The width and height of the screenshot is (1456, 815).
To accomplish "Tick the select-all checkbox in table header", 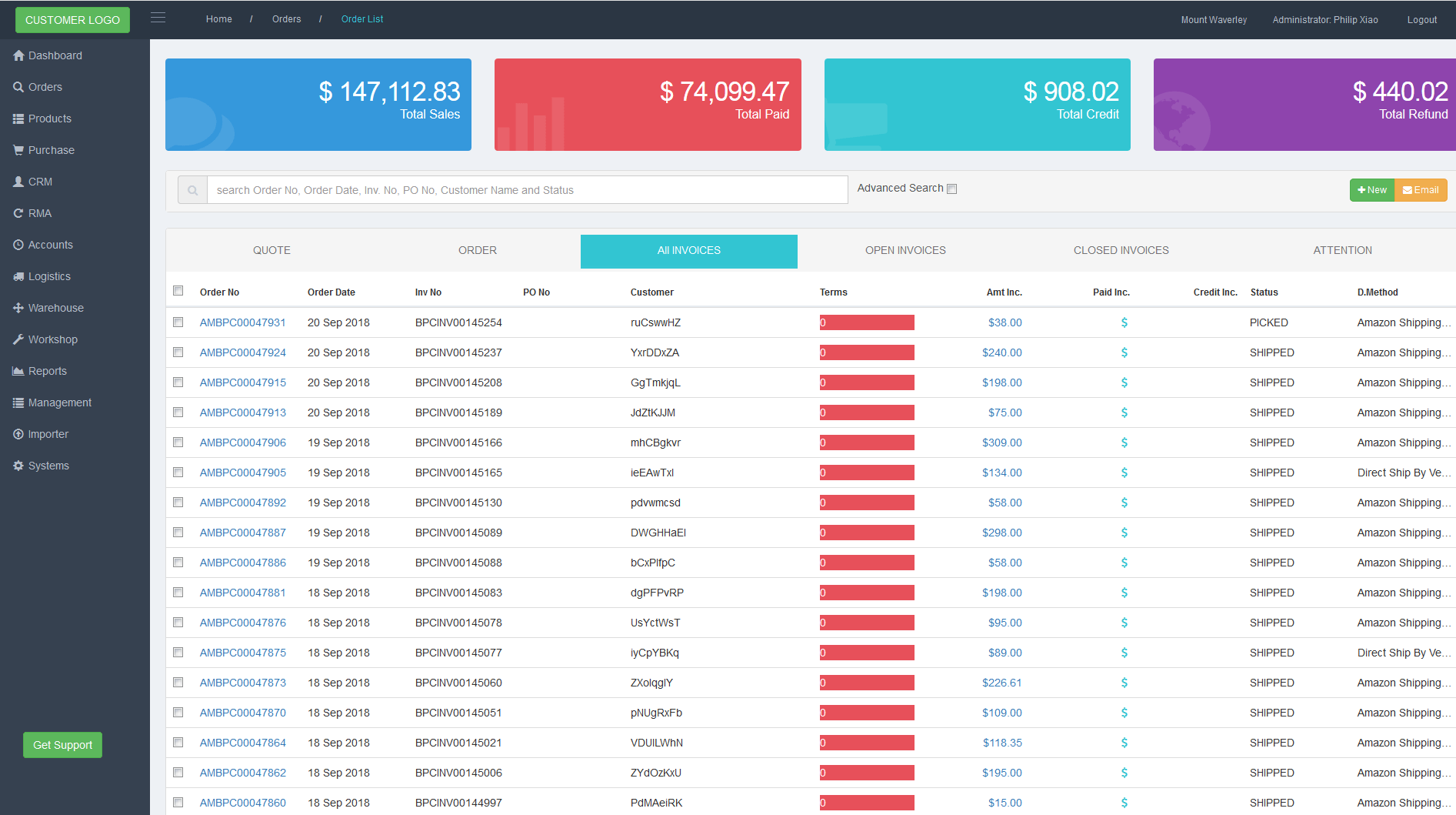I will tap(178, 291).
